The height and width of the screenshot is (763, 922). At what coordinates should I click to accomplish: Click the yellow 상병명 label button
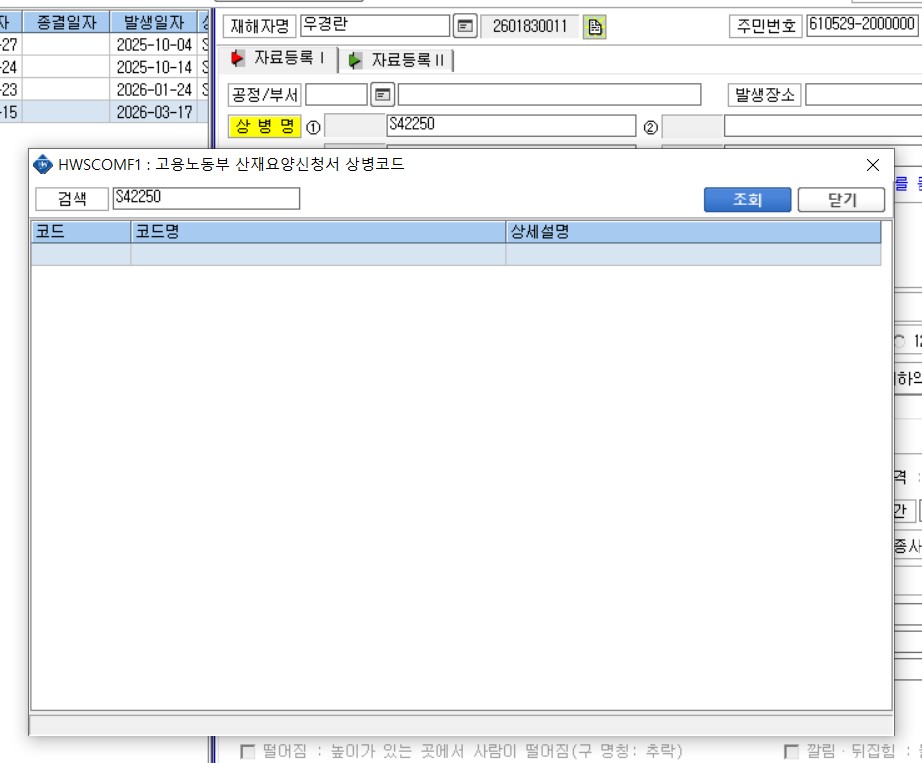point(265,126)
